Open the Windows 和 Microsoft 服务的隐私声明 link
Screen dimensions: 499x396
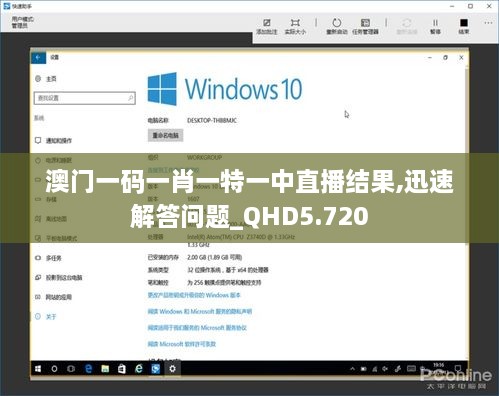pyautogui.click(x=200, y=311)
